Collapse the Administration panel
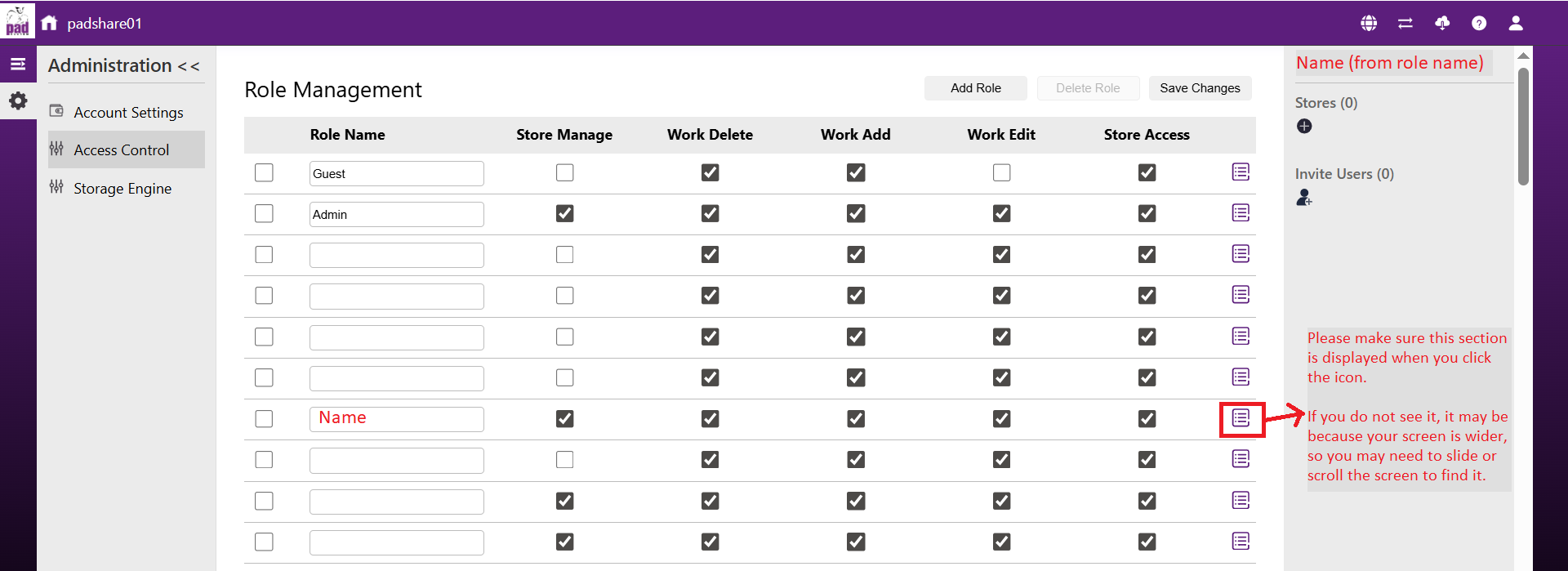 pyautogui.click(x=189, y=66)
